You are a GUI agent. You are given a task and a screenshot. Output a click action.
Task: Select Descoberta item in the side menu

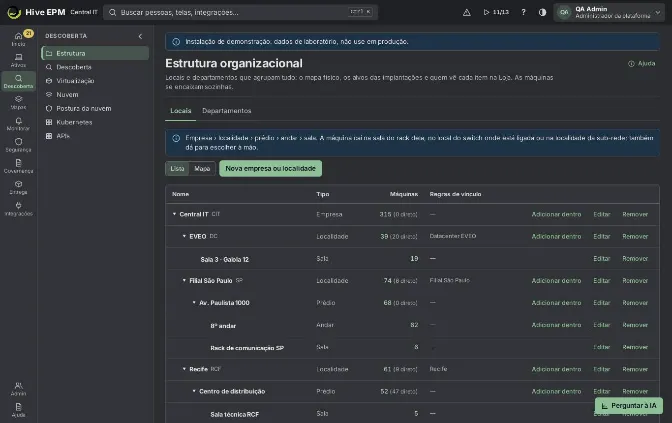(x=95, y=67)
